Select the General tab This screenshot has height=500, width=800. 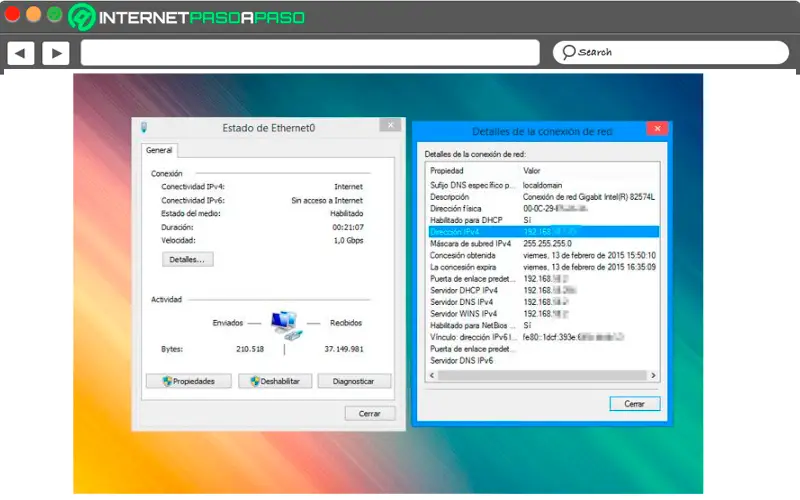(159, 150)
